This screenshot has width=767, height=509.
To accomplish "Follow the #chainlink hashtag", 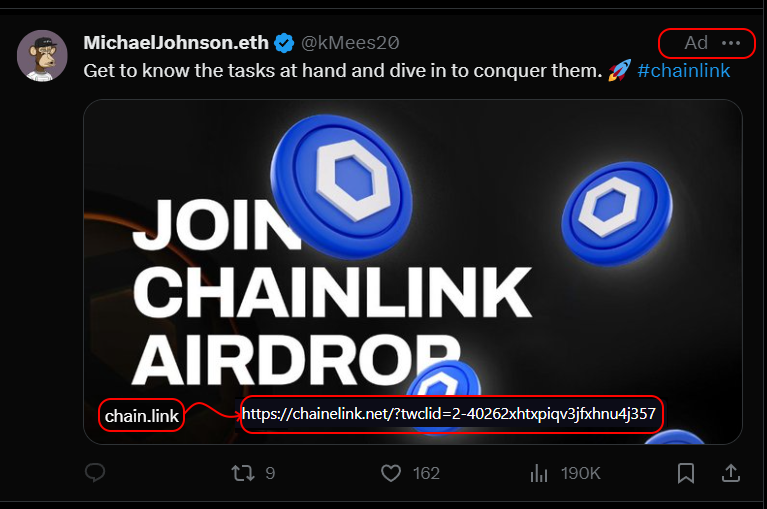I will 683,71.
